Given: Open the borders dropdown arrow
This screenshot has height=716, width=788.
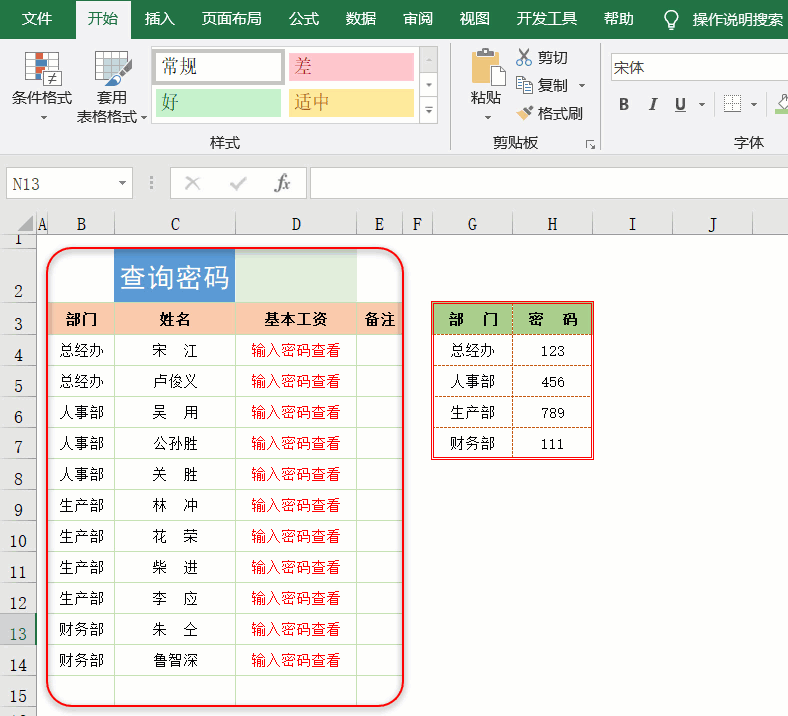Looking at the screenshot, I should coord(754,105).
